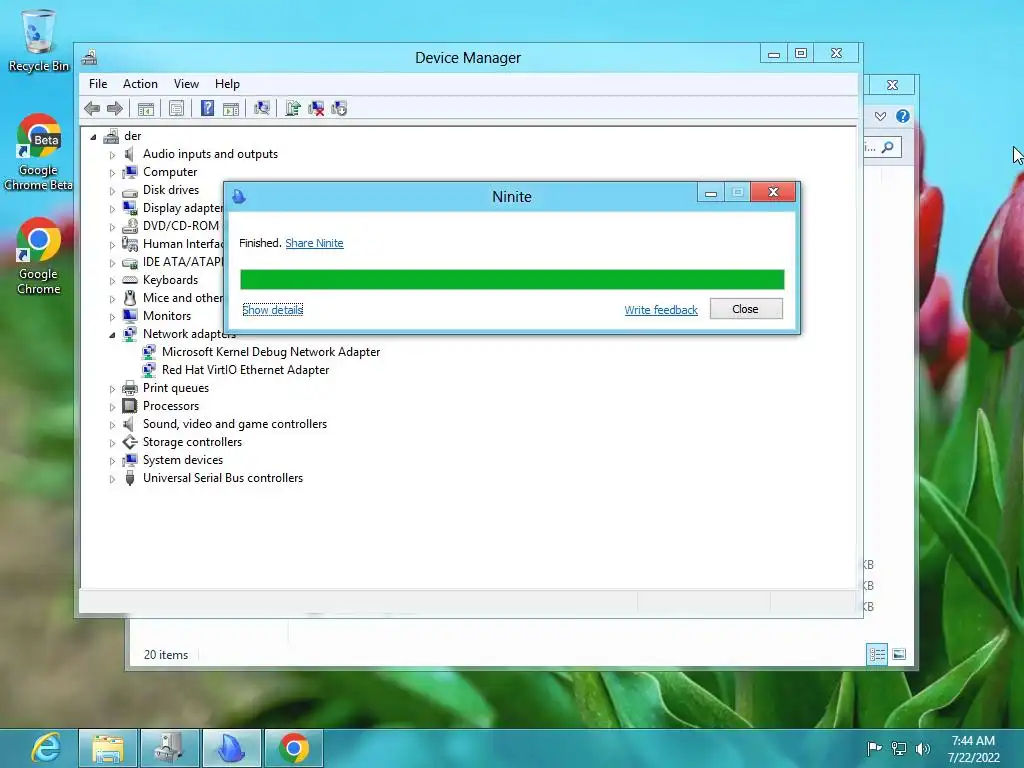Viewport: 1024px width, 768px height.
Task: Click the Ninite taskbar button
Action: tap(231, 748)
